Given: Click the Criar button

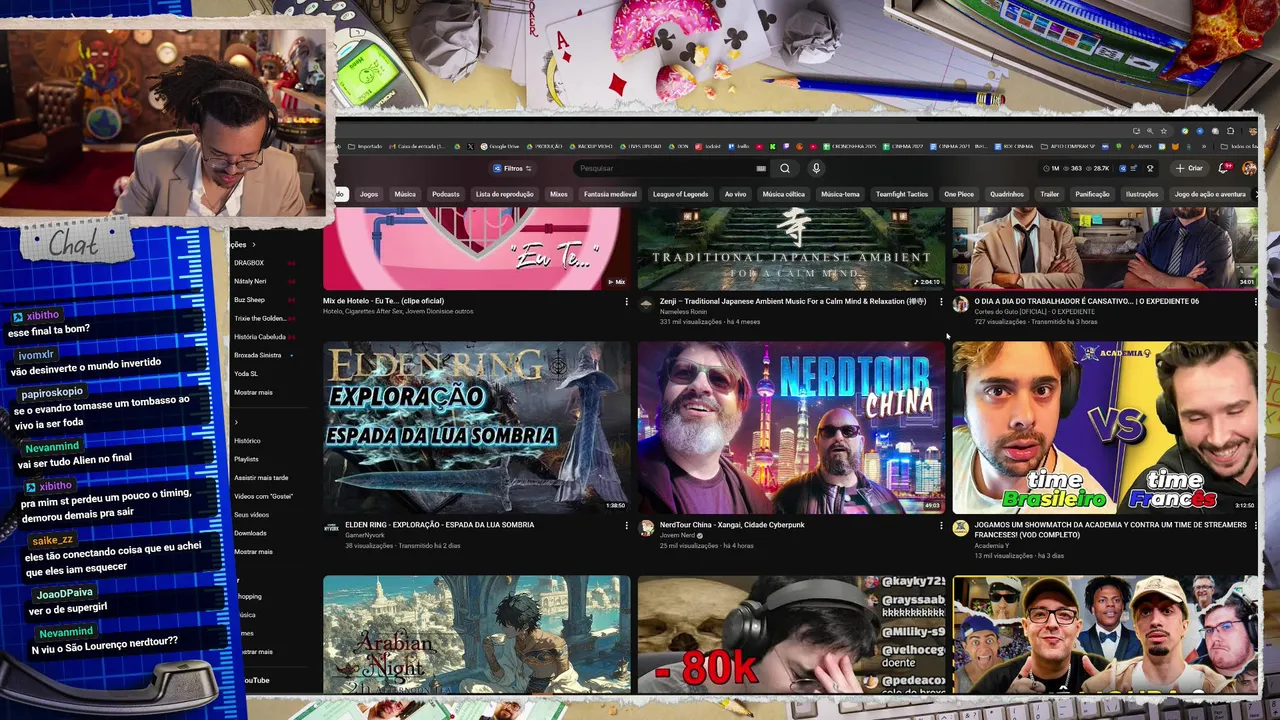Looking at the screenshot, I should [x=1190, y=168].
